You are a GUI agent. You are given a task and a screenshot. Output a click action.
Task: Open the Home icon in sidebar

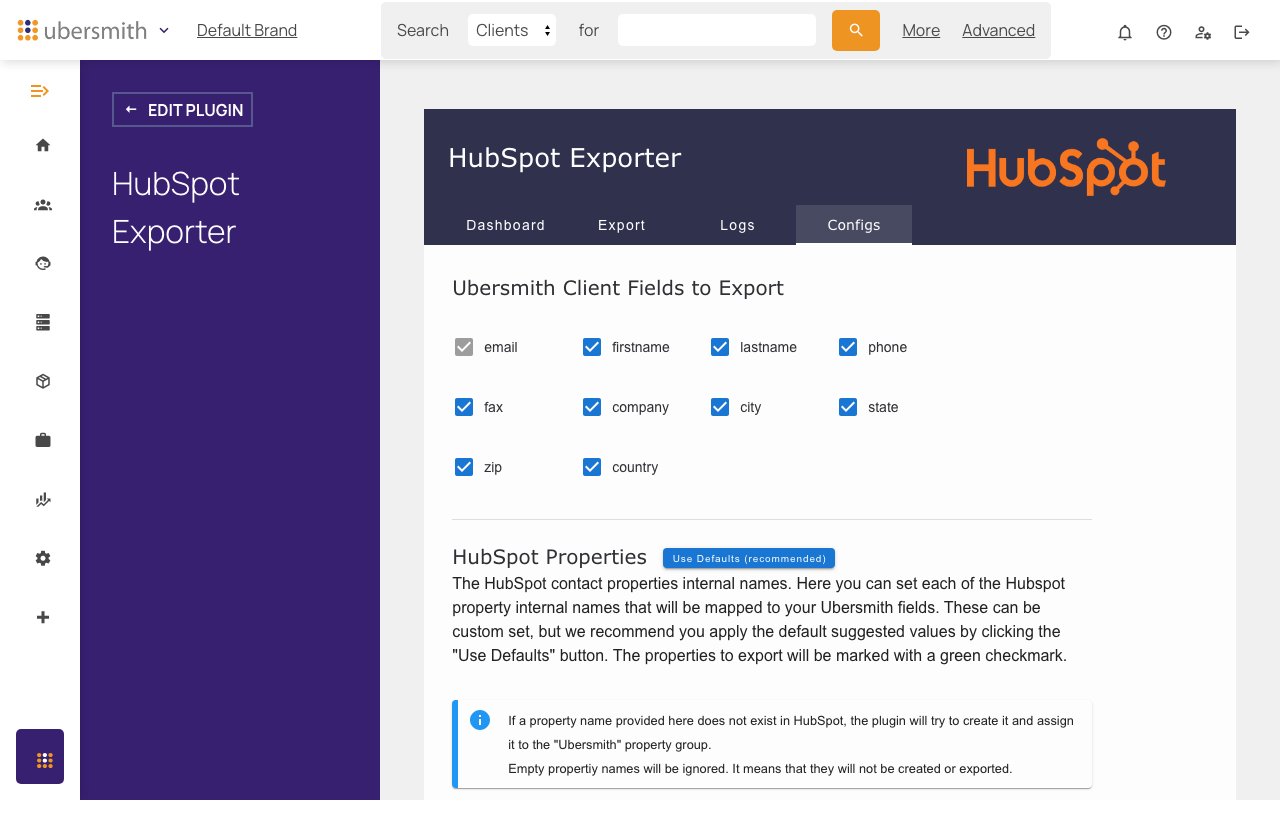point(42,145)
